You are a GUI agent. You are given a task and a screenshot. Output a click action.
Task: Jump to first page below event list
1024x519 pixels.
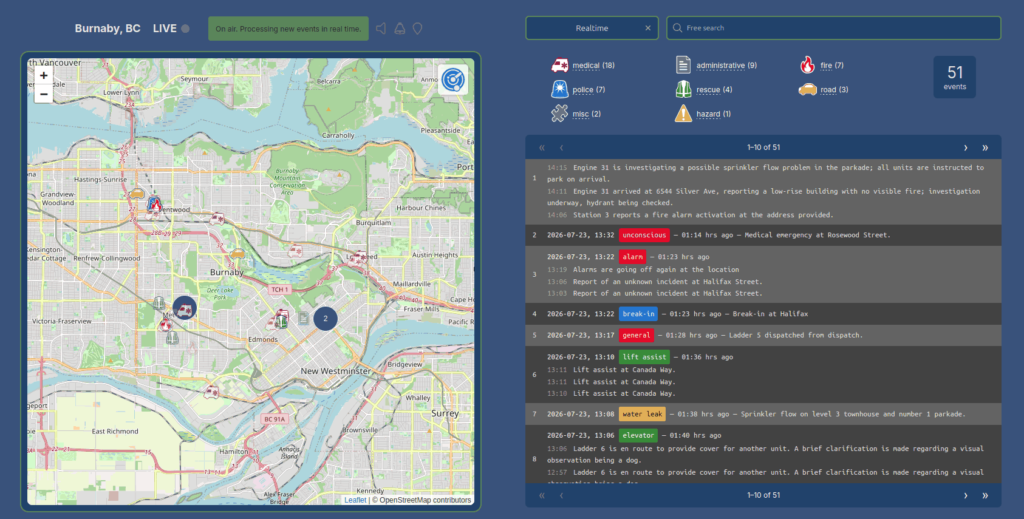[x=541, y=495]
